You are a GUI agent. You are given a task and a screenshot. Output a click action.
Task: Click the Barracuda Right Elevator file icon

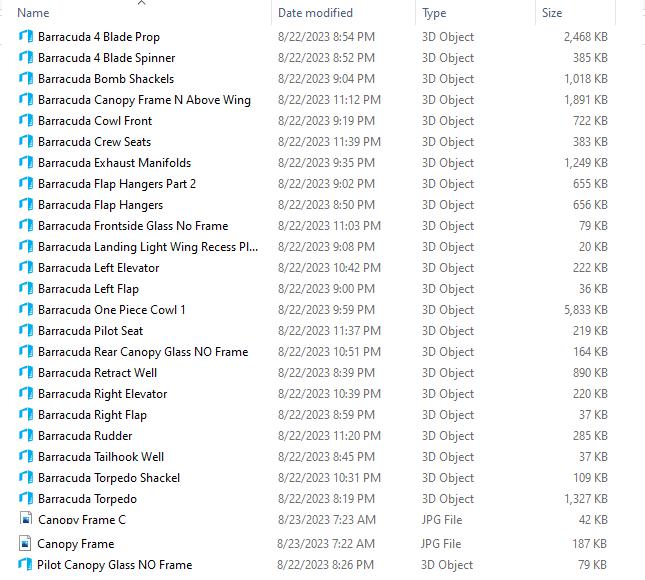(26, 393)
